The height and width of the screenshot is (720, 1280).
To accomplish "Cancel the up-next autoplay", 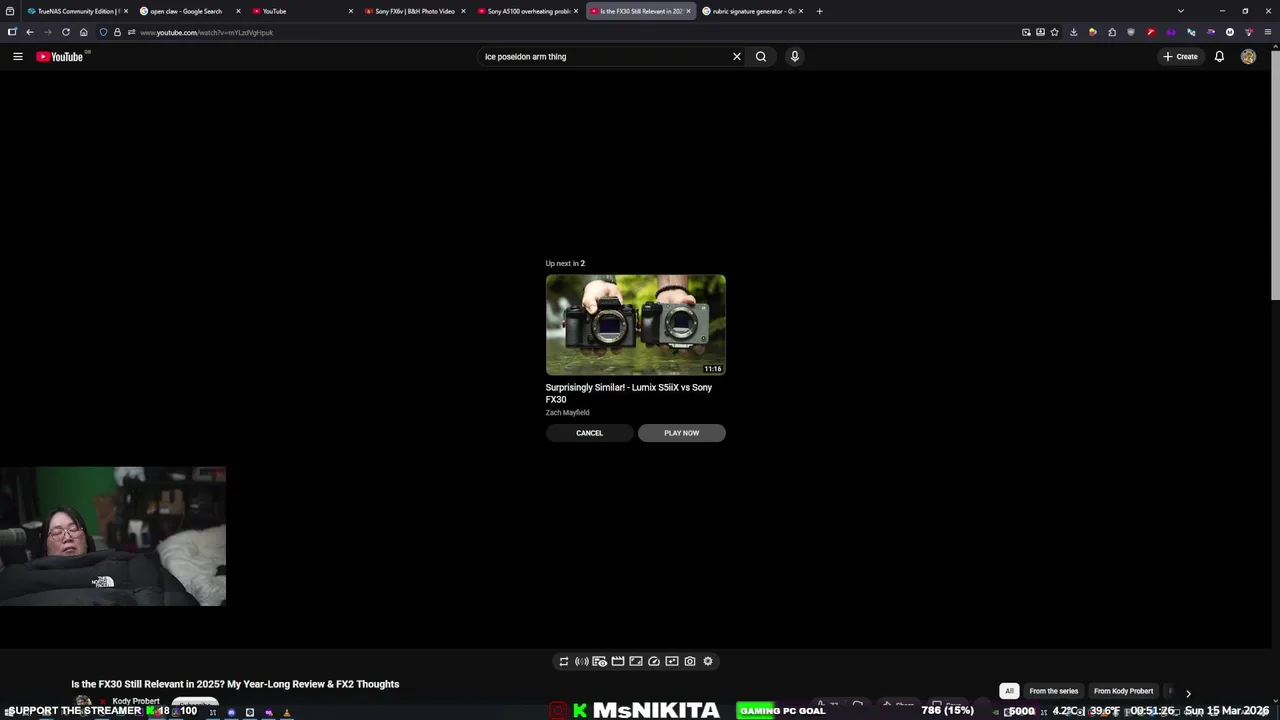I will coord(589,433).
